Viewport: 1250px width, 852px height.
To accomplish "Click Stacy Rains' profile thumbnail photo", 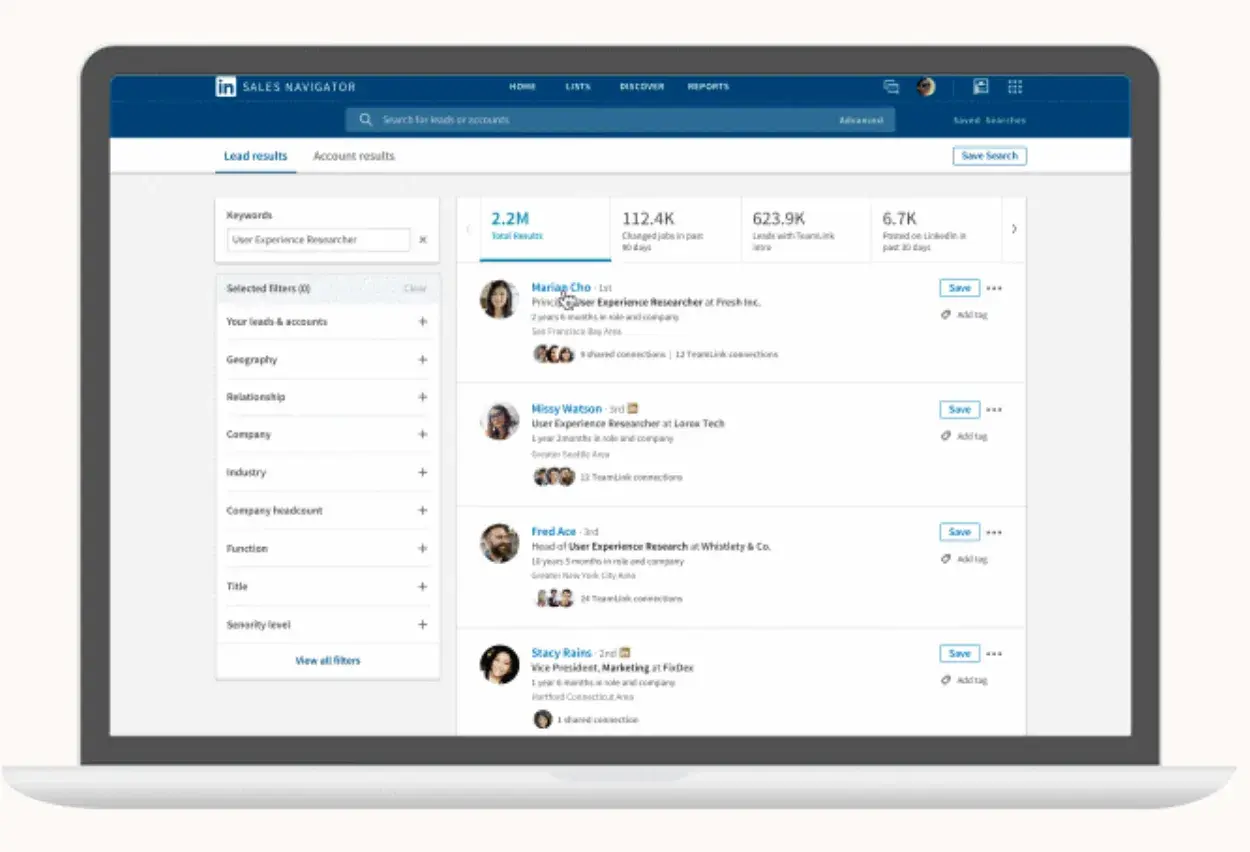I will [x=500, y=665].
